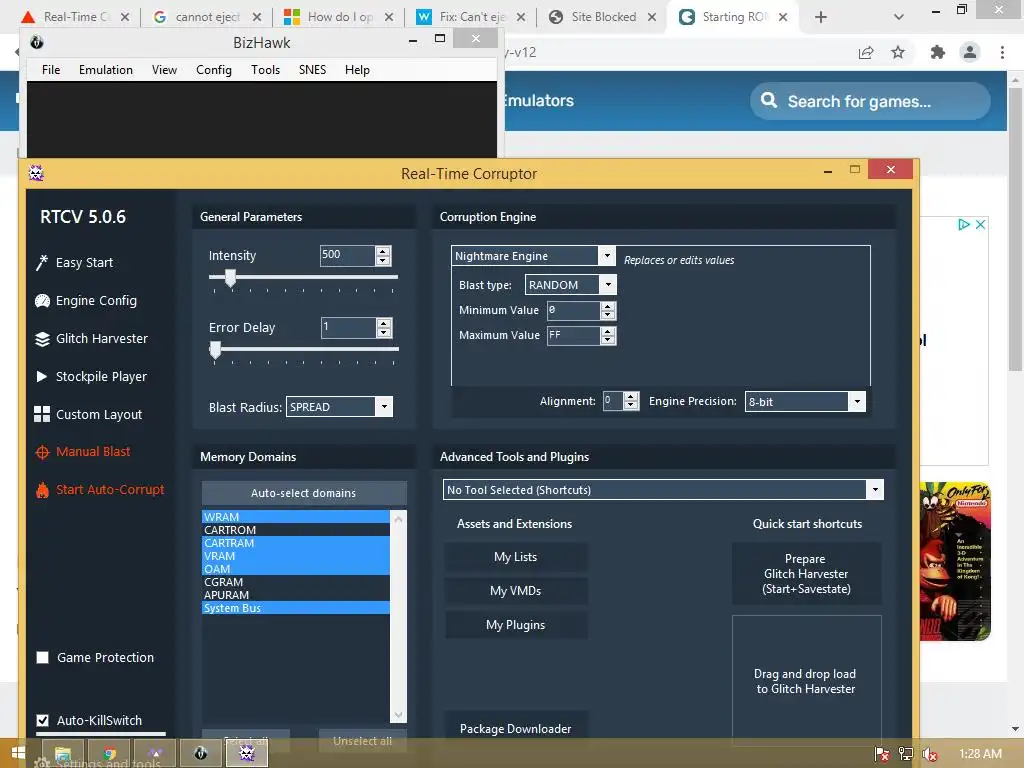The width and height of the screenshot is (1024, 768).
Task: Open Easy Start wand icon
Action: (x=42, y=263)
